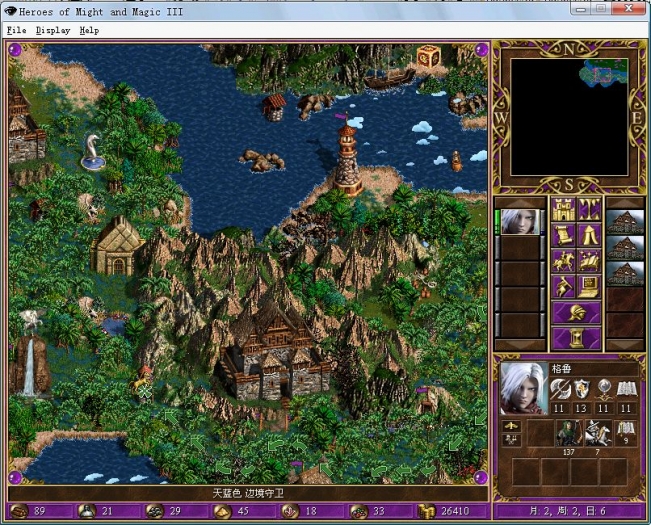Image resolution: width=651 pixels, height=525 pixels.
Task: Click the Pegasus statue atop the waterfall
Action: point(32,321)
